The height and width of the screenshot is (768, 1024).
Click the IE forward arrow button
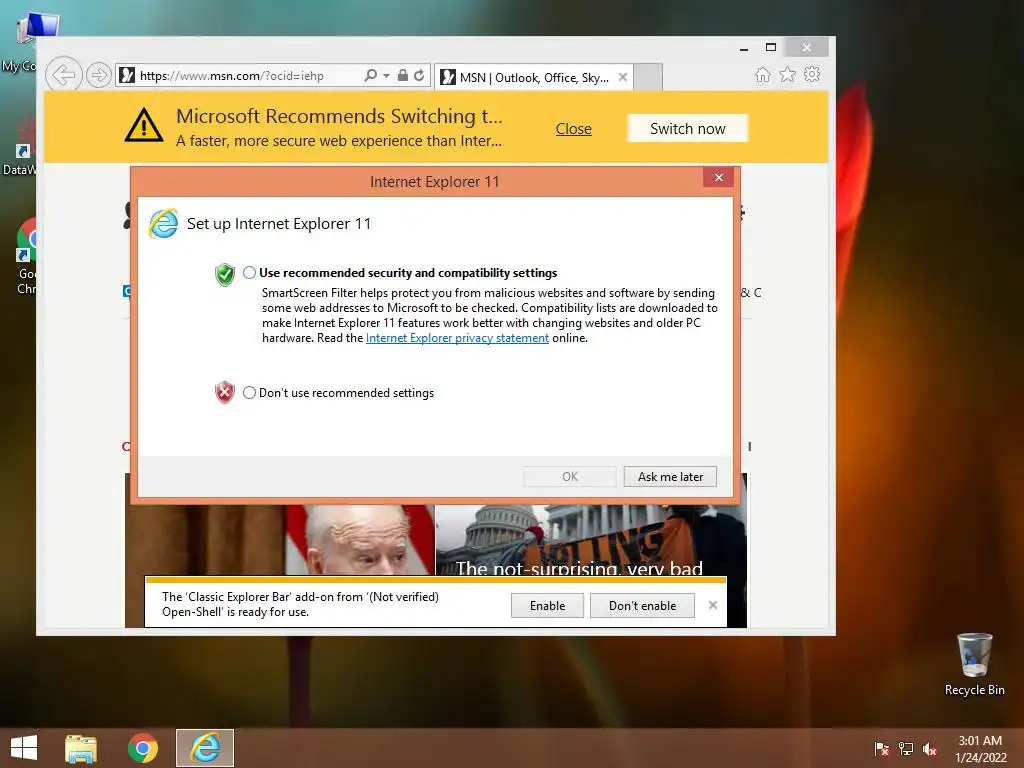(x=99, y=75)
